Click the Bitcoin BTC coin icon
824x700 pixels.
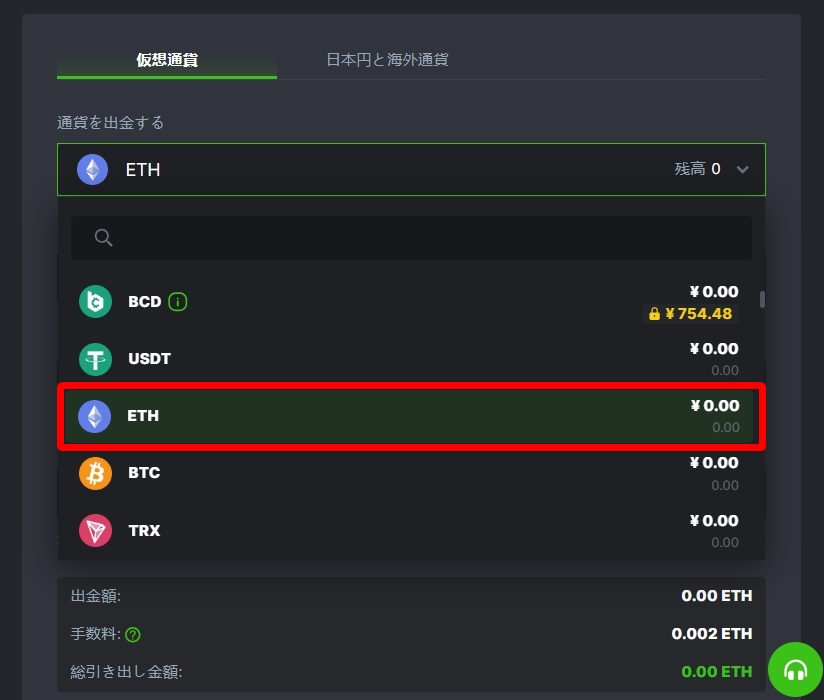point(95,473)
